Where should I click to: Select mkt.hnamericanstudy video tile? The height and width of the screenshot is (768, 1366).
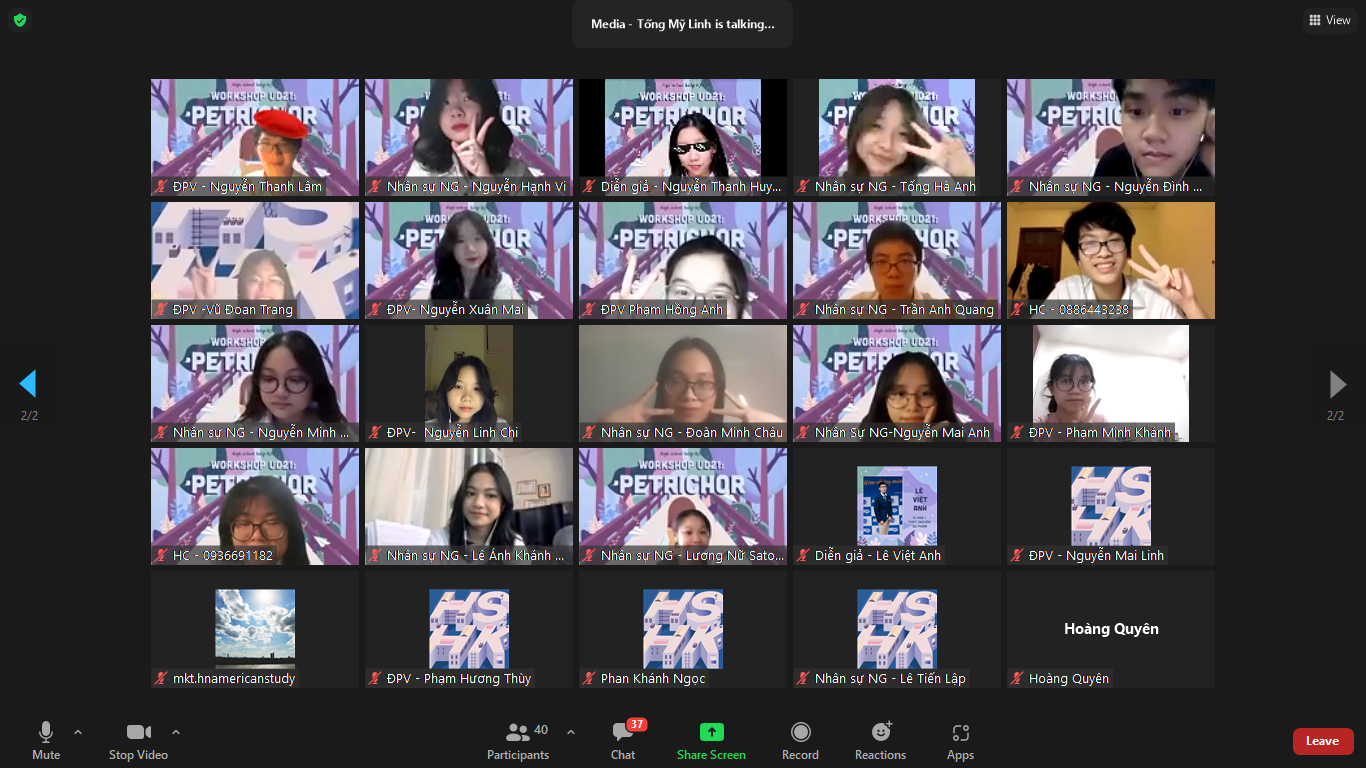coord(255,629)
